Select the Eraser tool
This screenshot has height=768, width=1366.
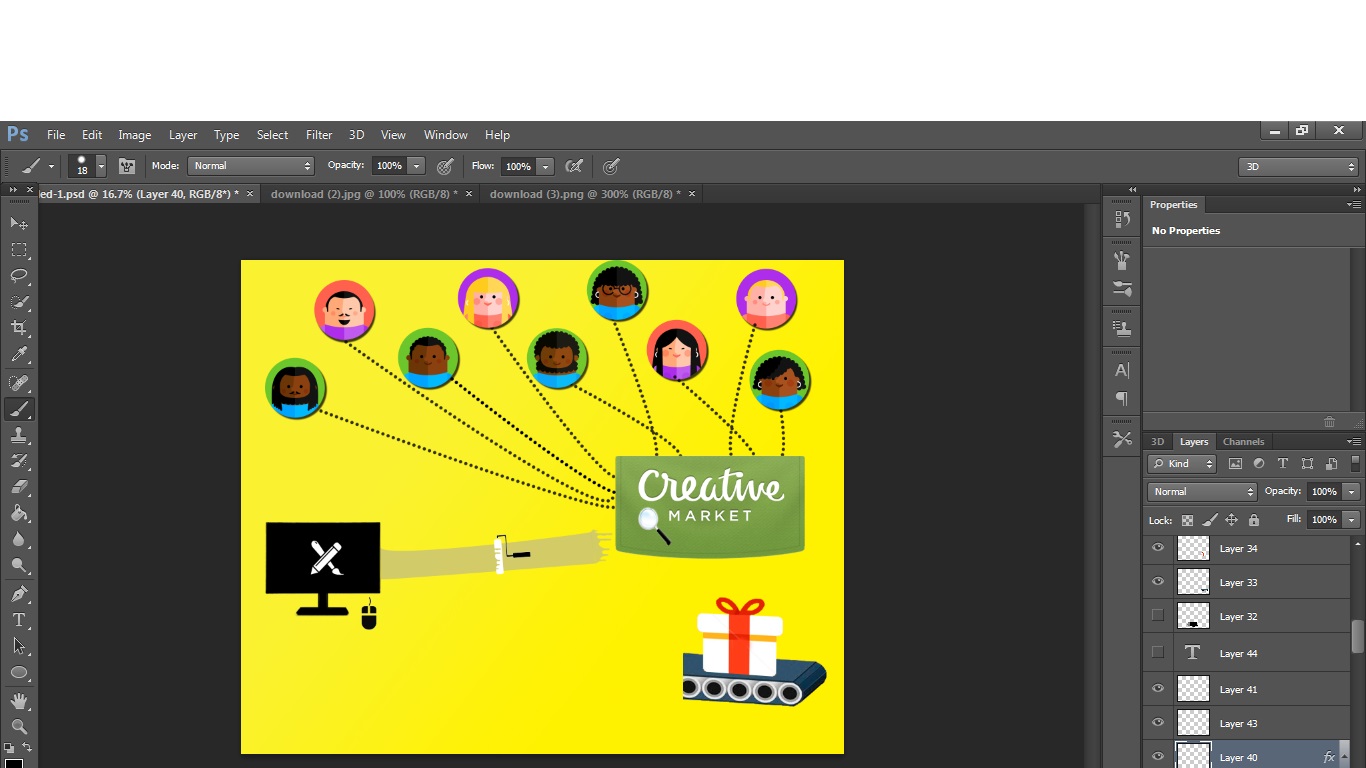point(19,487)
